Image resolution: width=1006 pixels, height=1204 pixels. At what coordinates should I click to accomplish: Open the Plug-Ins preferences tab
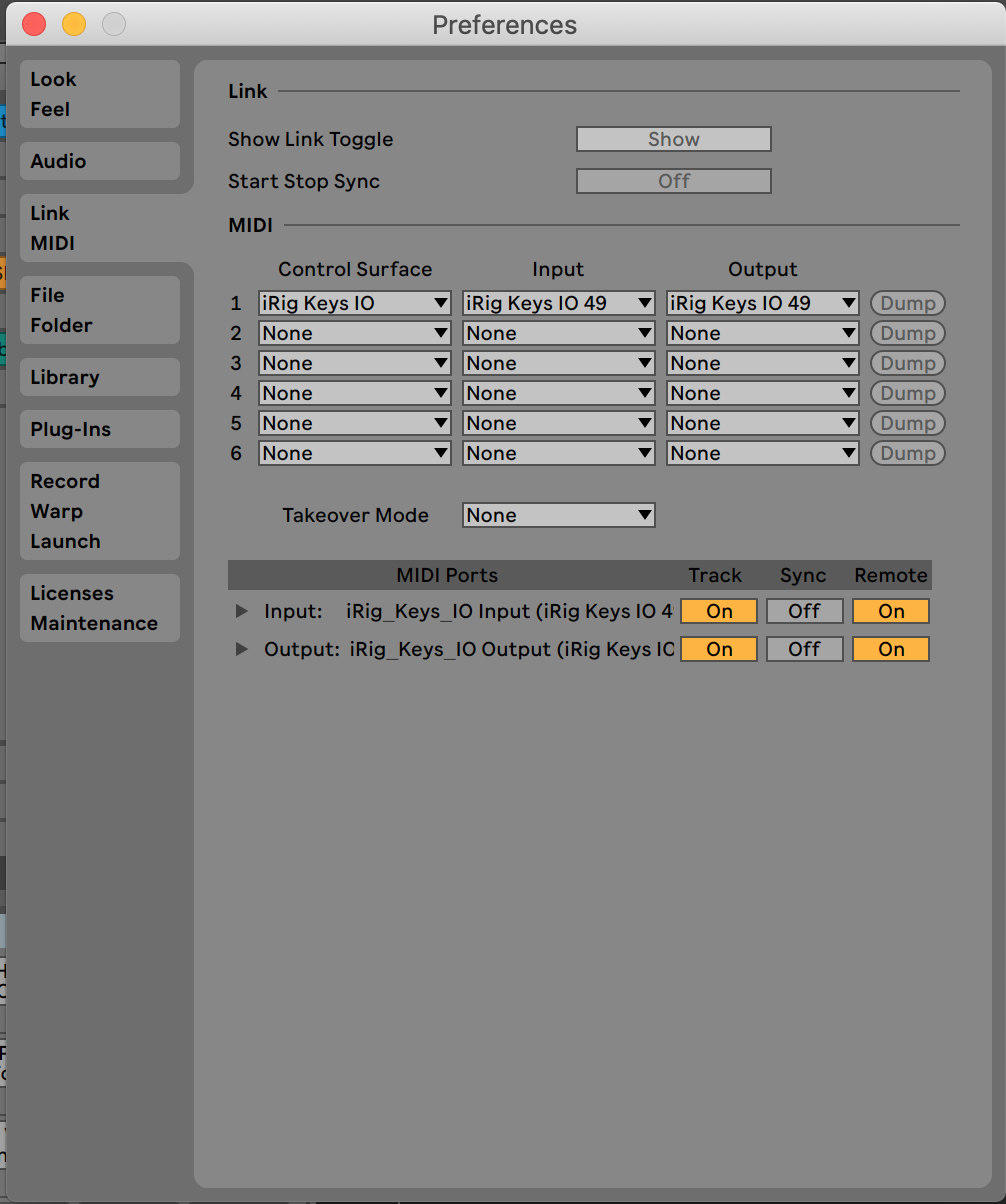click(x=99, y=429)
